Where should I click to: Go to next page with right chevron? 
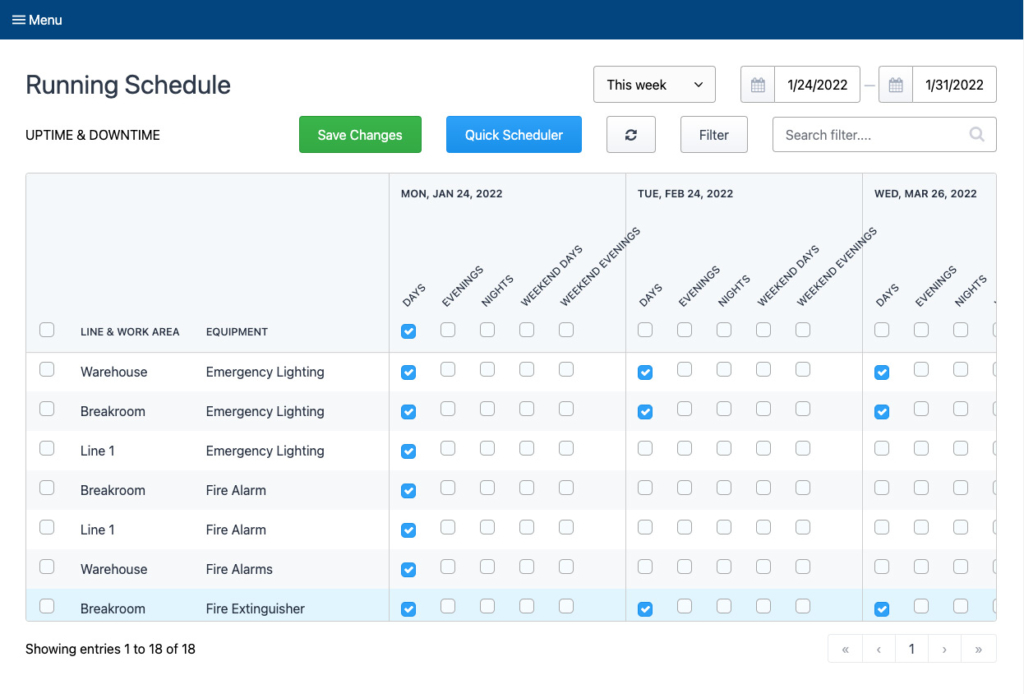coord(945,648)
